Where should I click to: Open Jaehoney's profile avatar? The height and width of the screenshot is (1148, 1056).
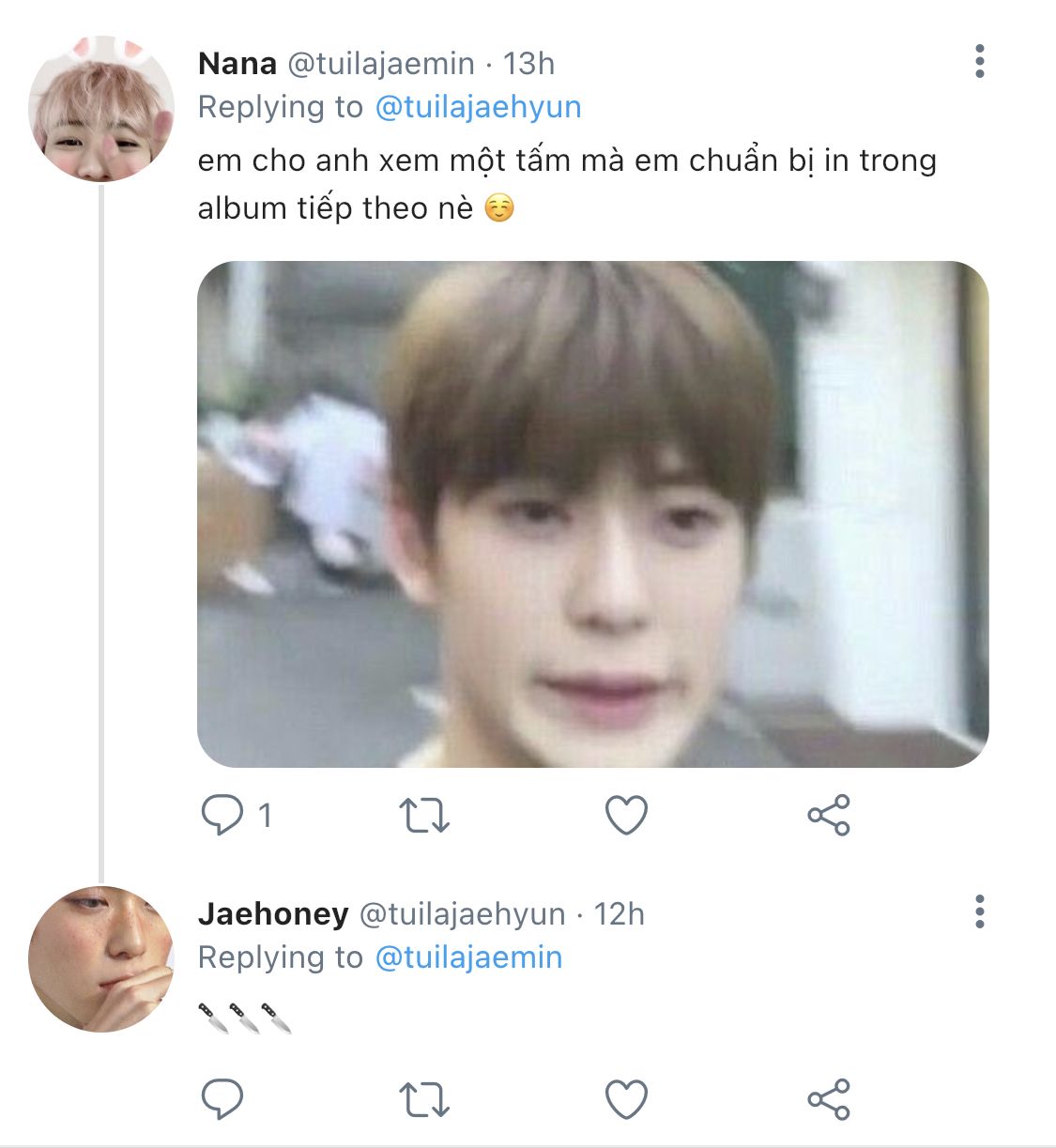click(101, 959)
